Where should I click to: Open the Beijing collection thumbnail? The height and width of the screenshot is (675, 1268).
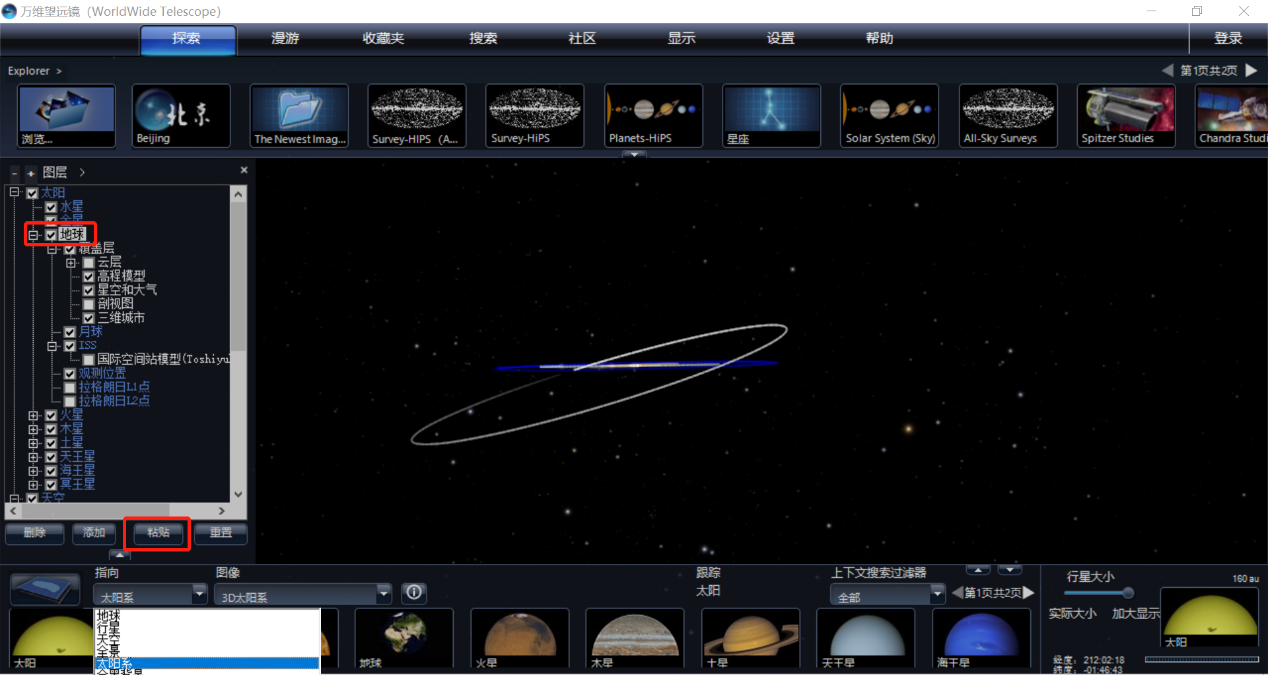[x=181, y=116]
